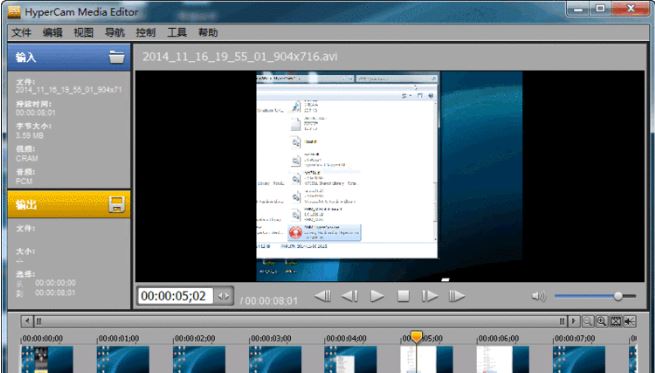The image size is (655, 373).
Task: Maximize the HyperCam Media Editor window
Action: click(601, 8)
